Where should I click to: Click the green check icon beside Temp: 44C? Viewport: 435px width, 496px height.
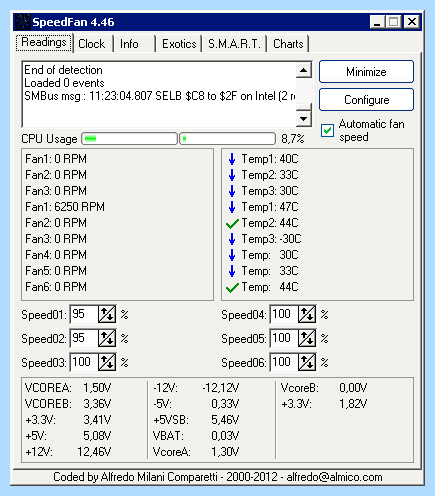[x=232, y=287]
